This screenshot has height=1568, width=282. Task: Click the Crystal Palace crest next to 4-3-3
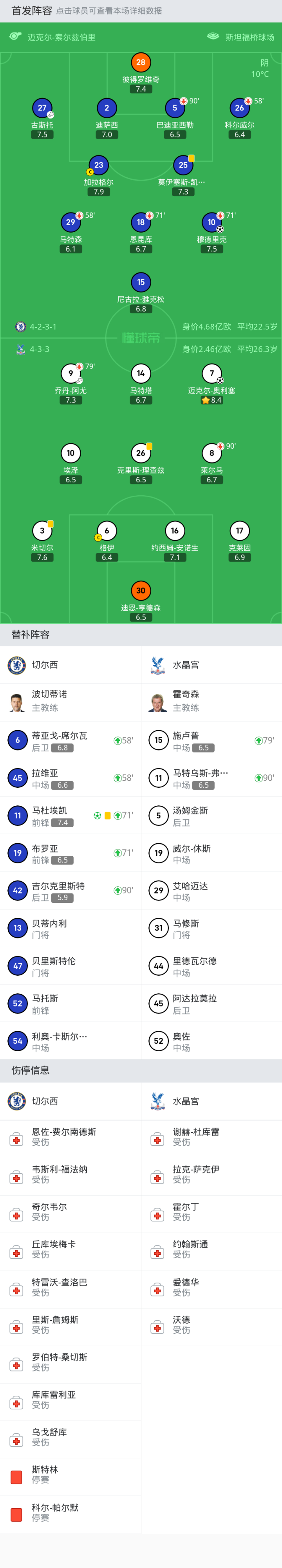[x=20, y=349]
